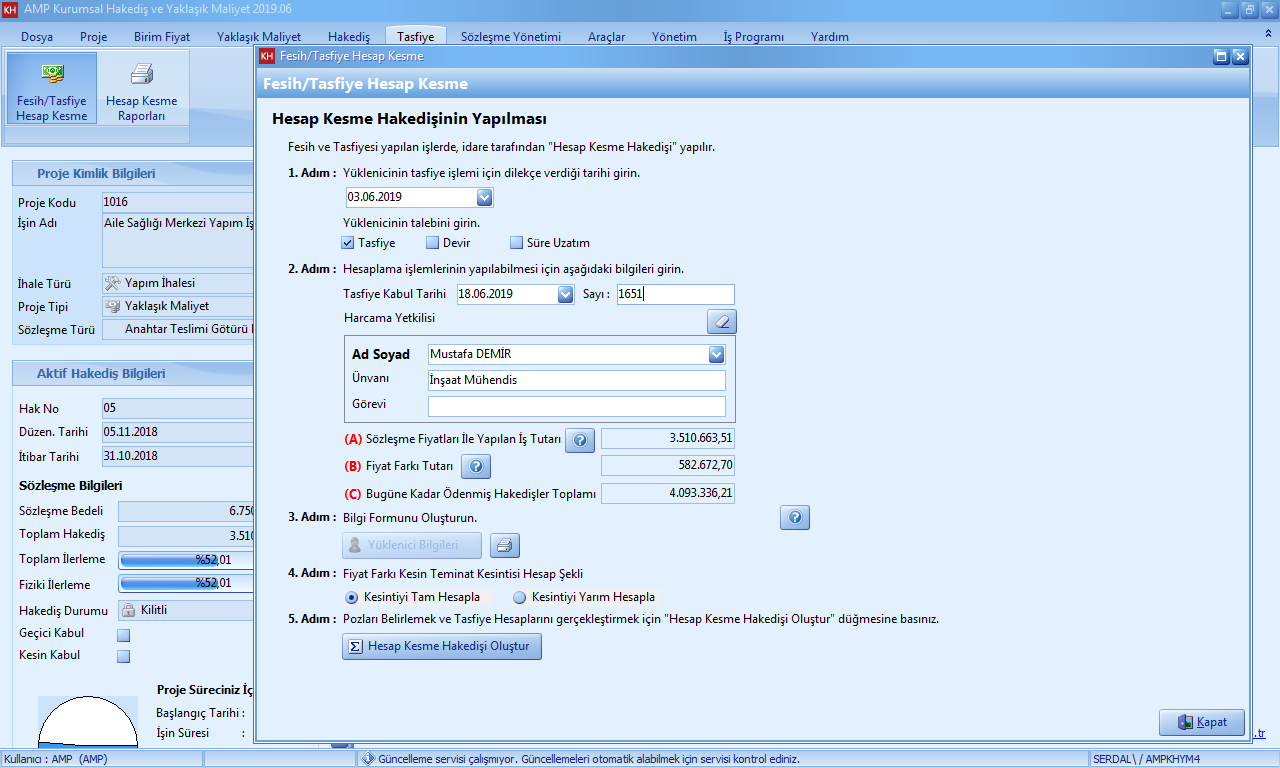The height and width of the screenshot is (768, 1280).
Task: Open the Sözleşme Yönetimi tab
Action: (510, 37)
